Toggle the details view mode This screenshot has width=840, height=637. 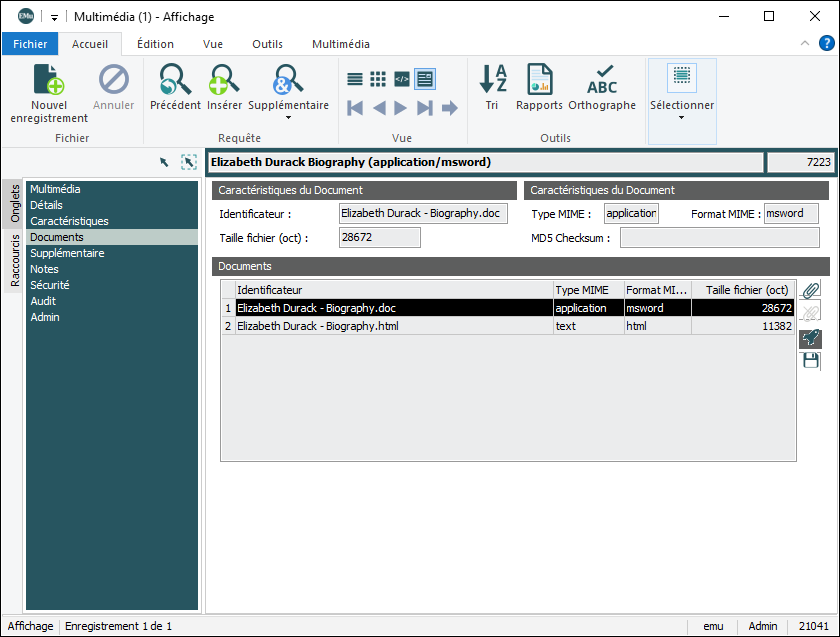pyautogui.click(x=425, y=79)
